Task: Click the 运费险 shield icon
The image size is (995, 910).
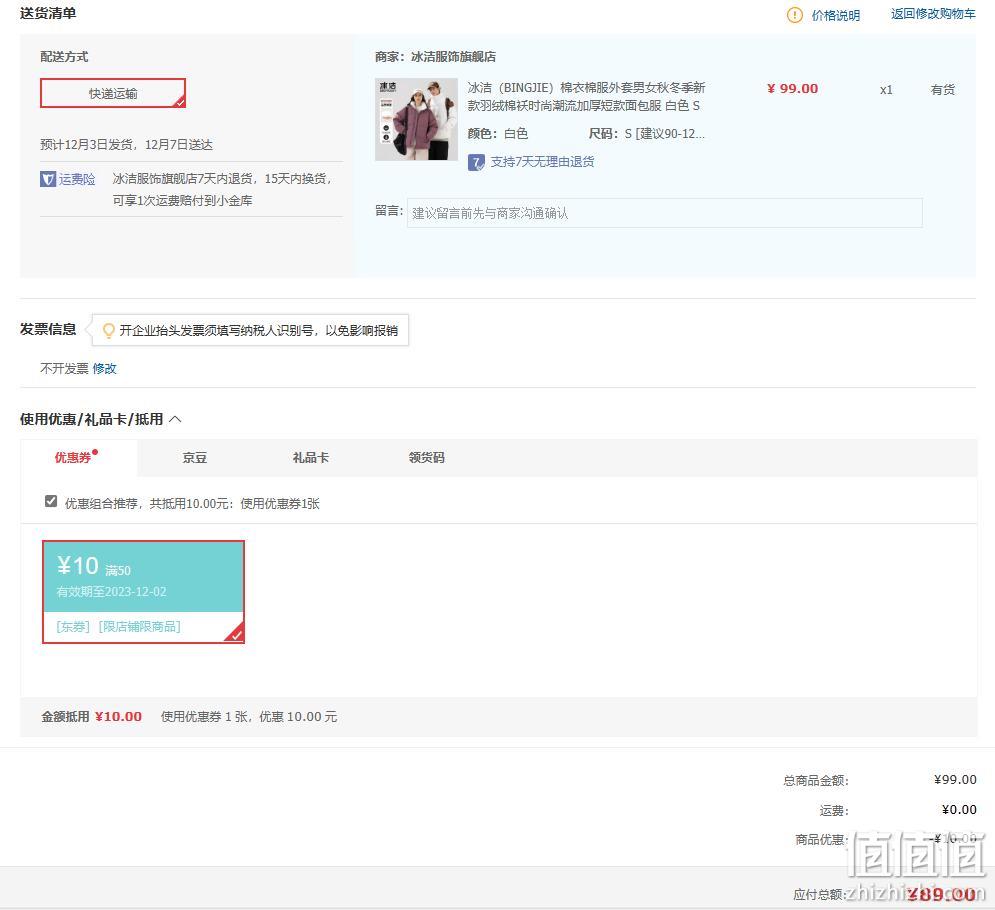Action: [x=48, y=179]
